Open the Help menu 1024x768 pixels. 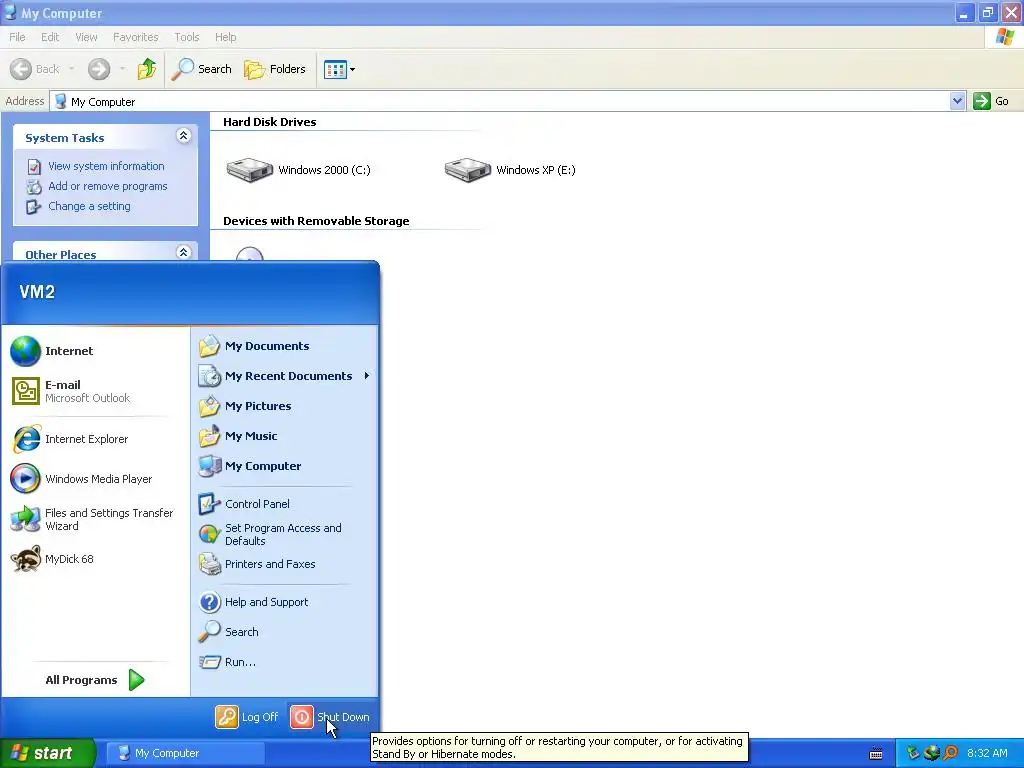pyautogui.click(x=226, y=37)
